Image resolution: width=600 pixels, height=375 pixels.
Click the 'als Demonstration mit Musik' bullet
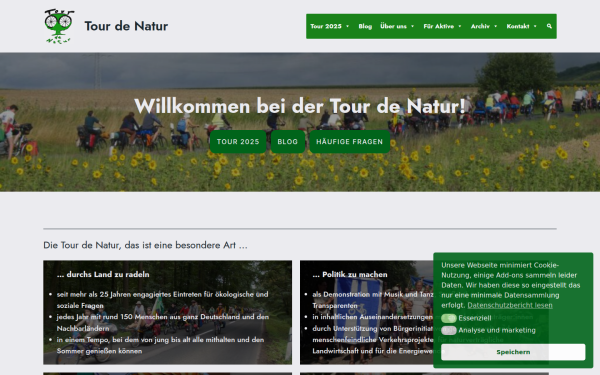click(373, 300)
